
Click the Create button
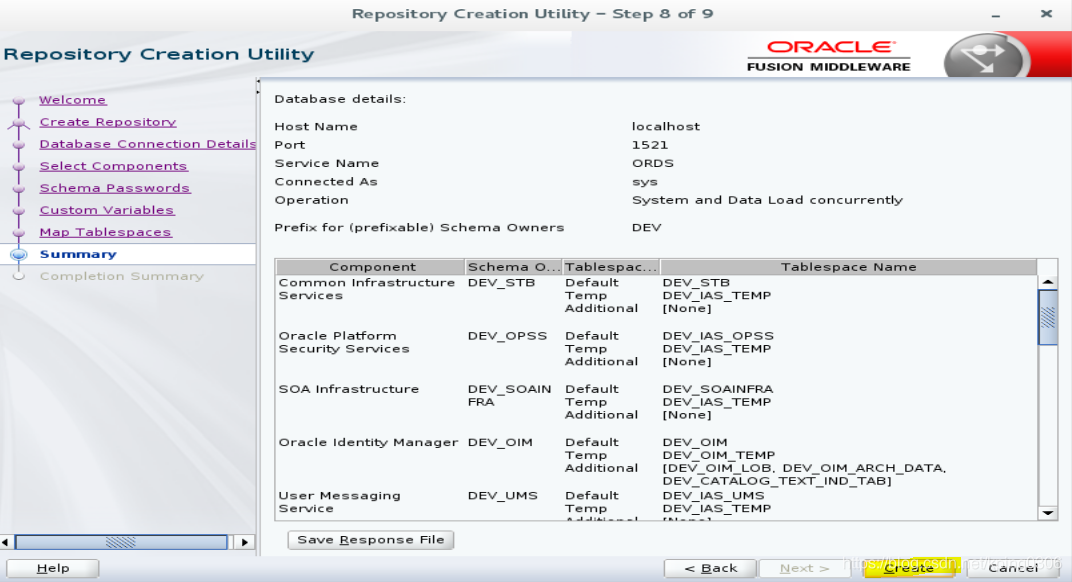click(908, 567)
